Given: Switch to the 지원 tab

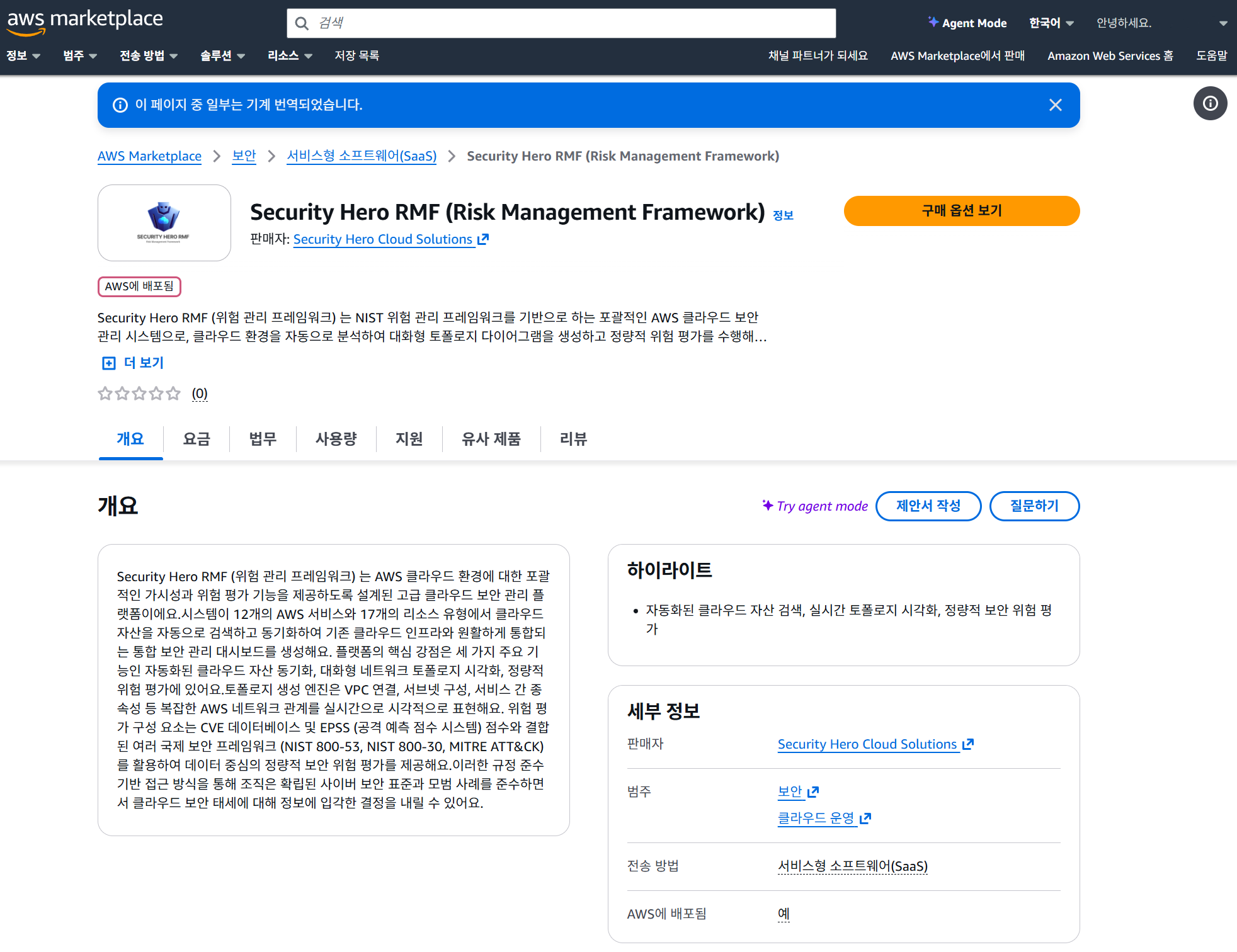Looking at the screenshot, I should [409, 439].
